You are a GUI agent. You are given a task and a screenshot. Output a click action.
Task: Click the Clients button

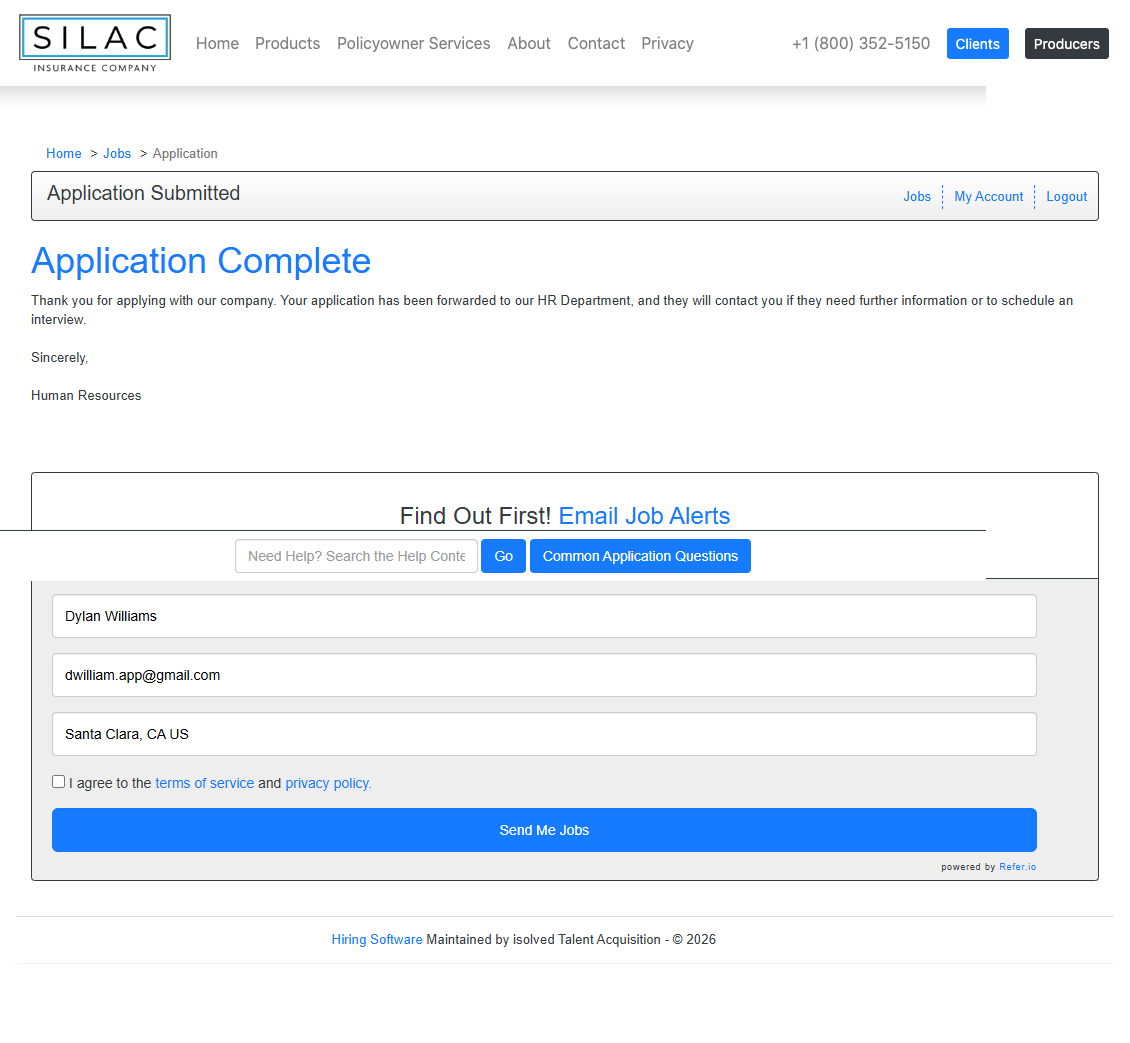(x=977, y=44)
